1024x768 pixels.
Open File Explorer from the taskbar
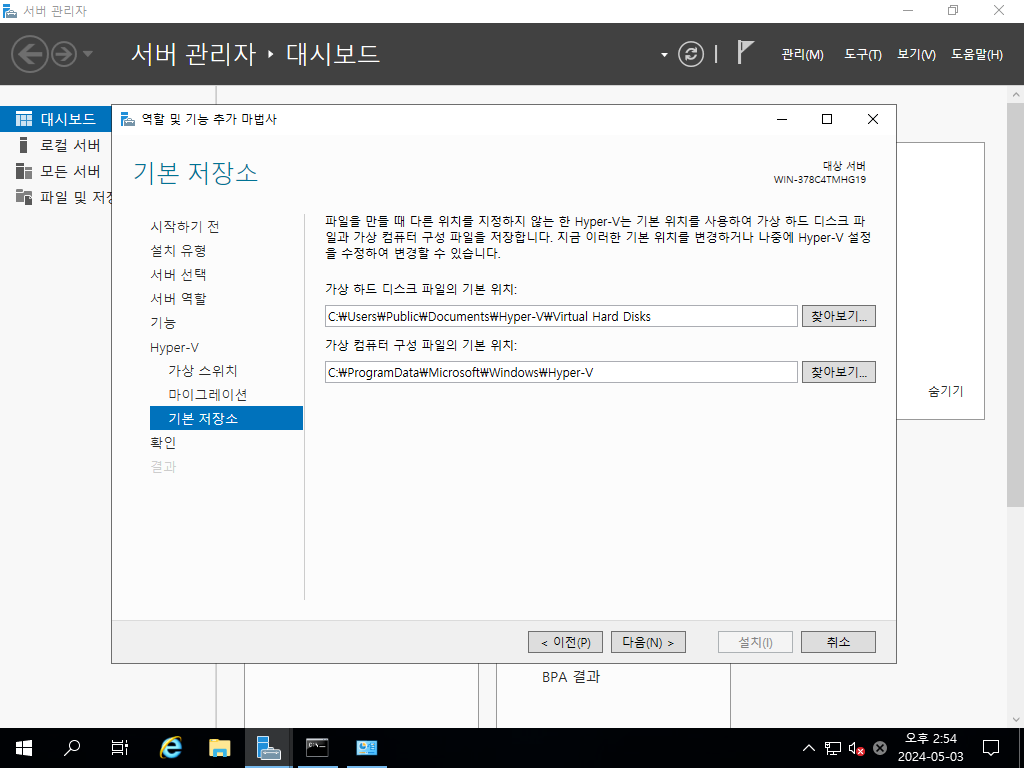(219, 748)
